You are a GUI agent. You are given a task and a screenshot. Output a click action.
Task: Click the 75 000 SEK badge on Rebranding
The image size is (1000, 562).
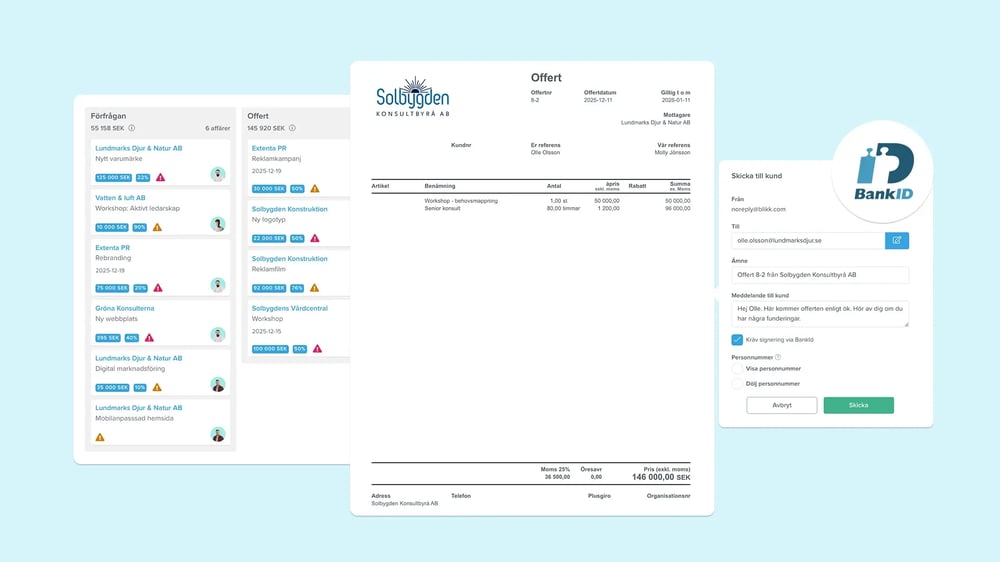[x=112, y=288]
